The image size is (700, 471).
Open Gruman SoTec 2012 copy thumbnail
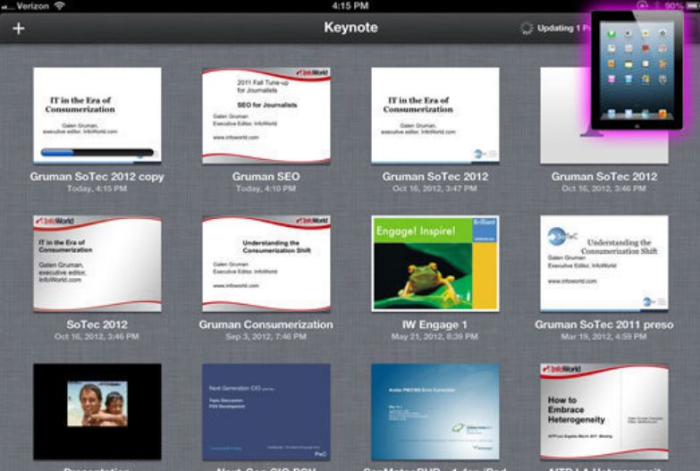(x=97, y=116)
